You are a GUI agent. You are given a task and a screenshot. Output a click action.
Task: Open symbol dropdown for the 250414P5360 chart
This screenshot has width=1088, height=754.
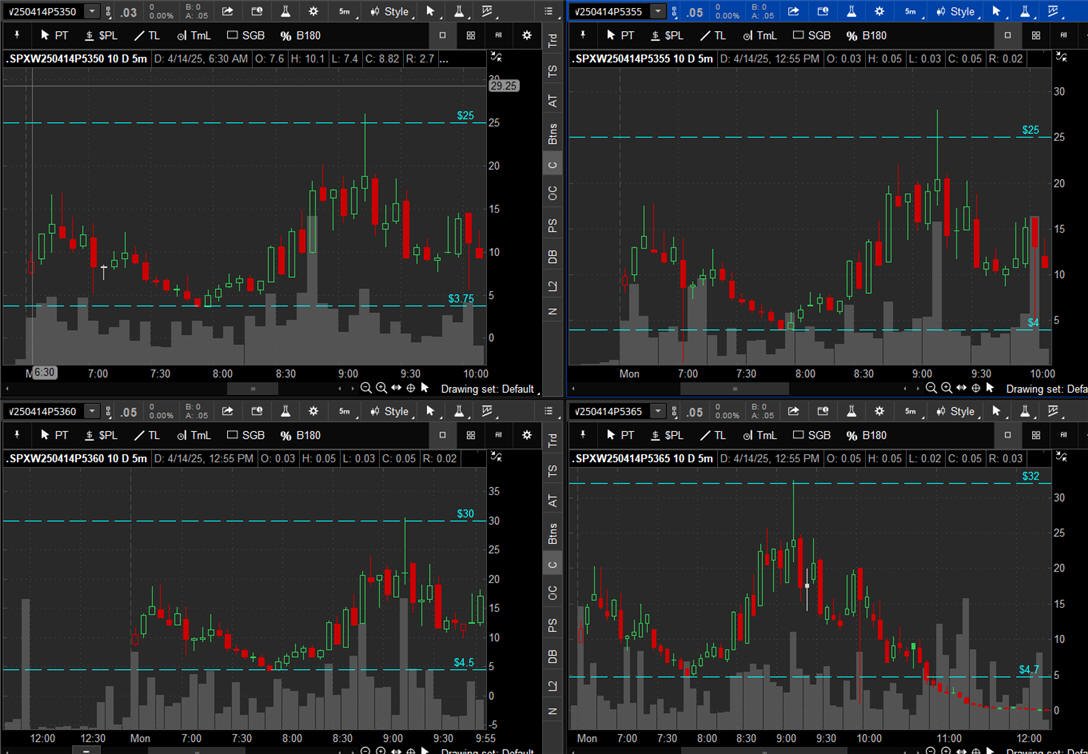tap(92, 411)
